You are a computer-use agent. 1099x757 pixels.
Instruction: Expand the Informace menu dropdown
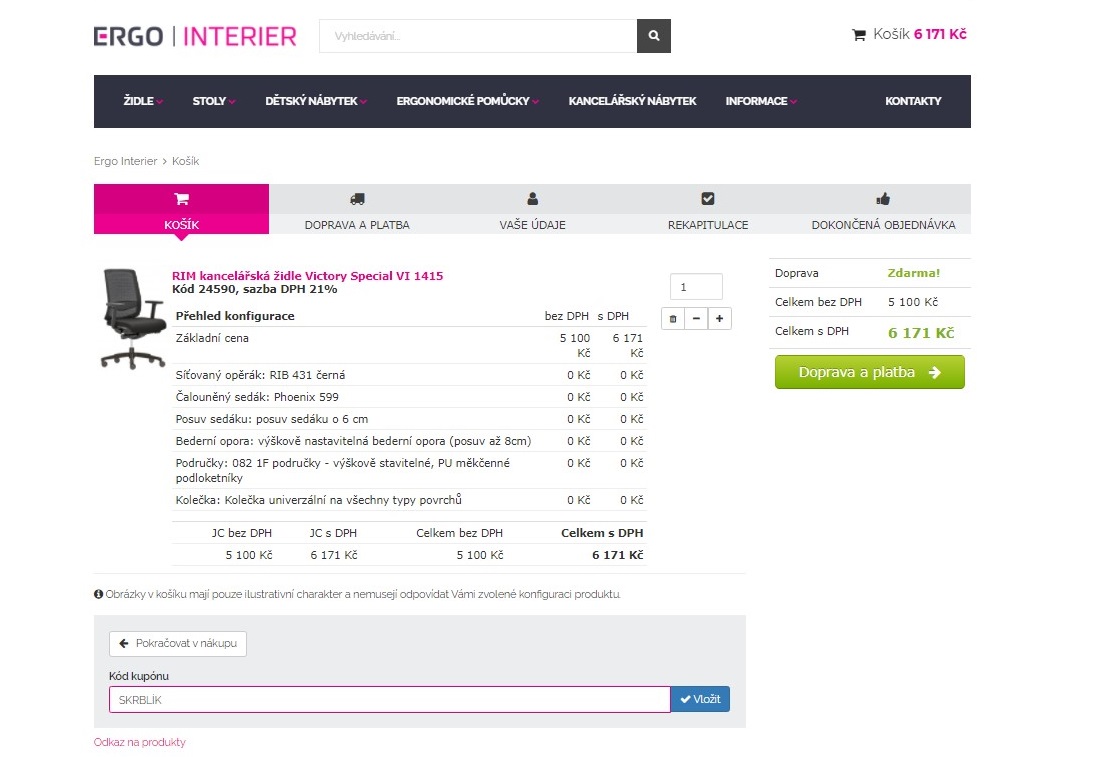761,101
